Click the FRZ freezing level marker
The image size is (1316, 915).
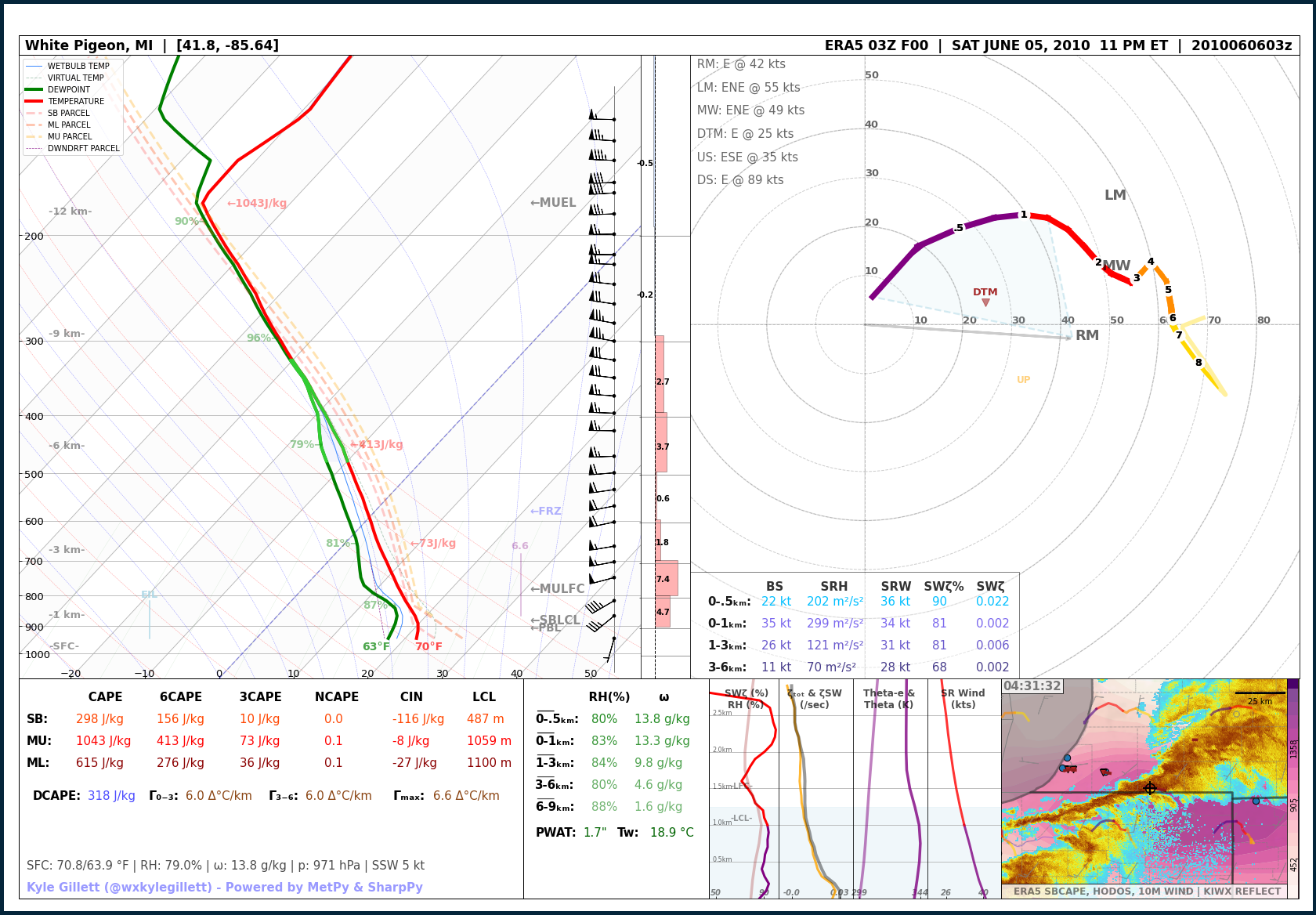pyautogui.click(x=545, y=512)
